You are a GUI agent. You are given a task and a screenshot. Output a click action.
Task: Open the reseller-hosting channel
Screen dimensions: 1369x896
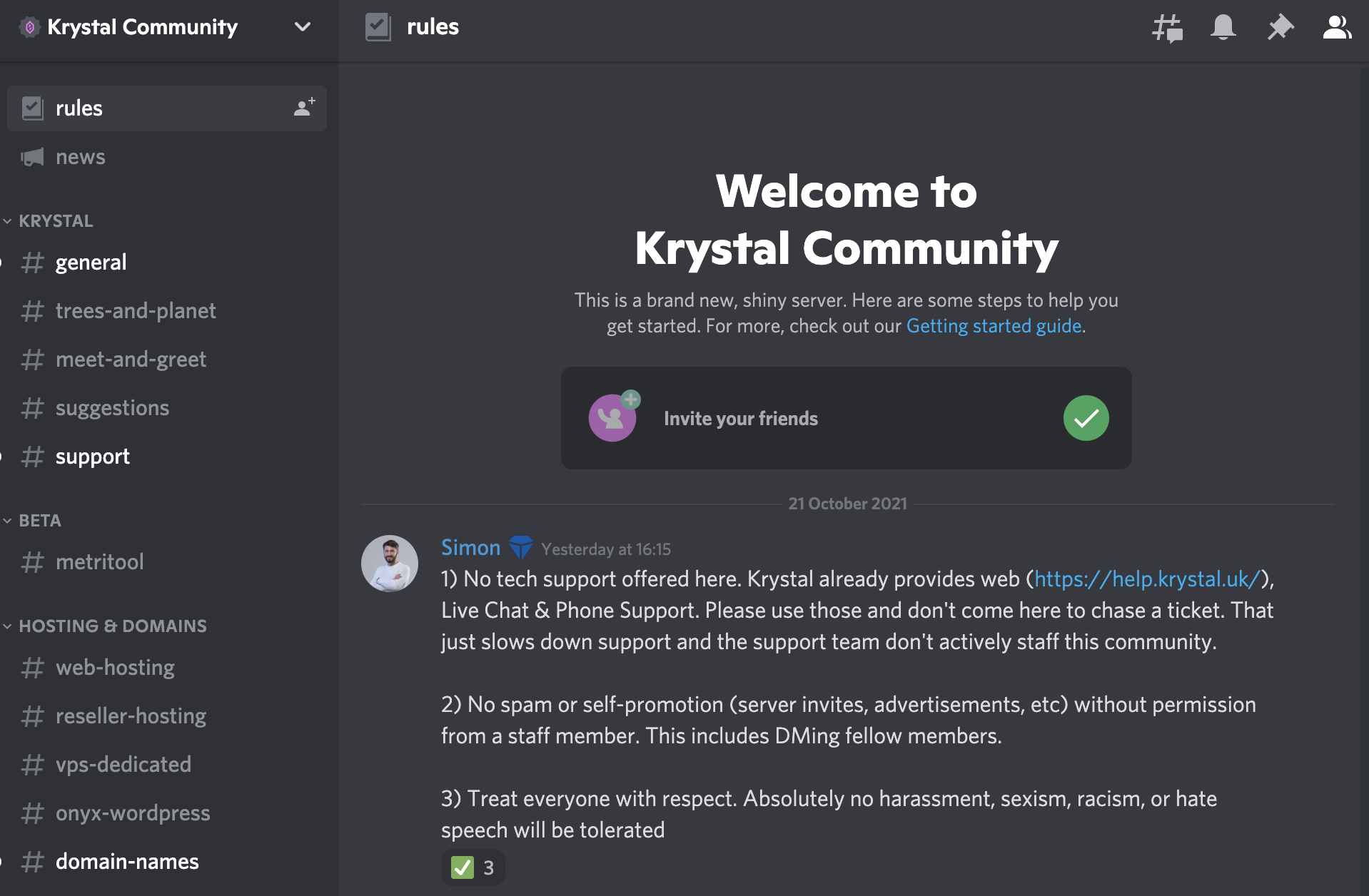click(167, 716)
